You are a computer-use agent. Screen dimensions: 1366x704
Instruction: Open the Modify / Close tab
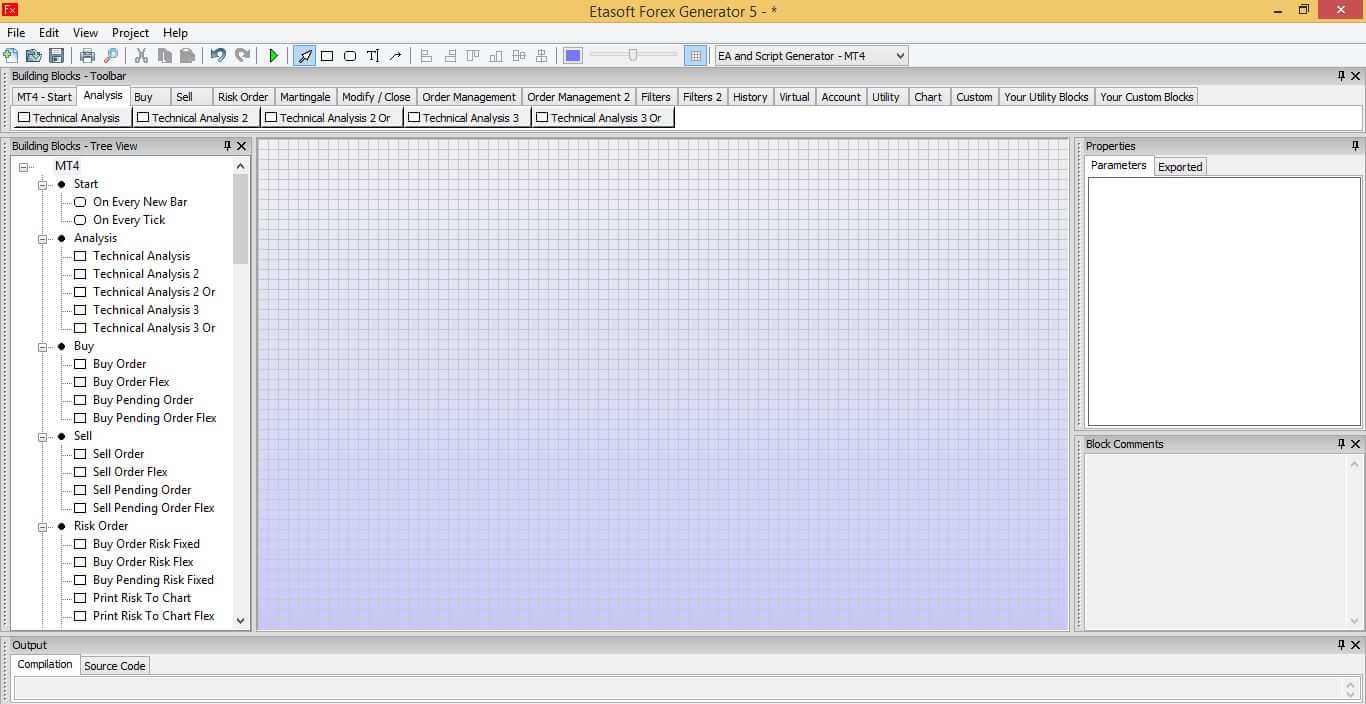pos(376,97)
